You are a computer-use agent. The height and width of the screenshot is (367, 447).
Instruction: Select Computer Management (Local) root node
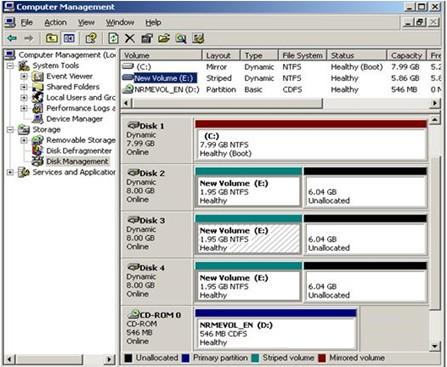click(x=67, y=55)
